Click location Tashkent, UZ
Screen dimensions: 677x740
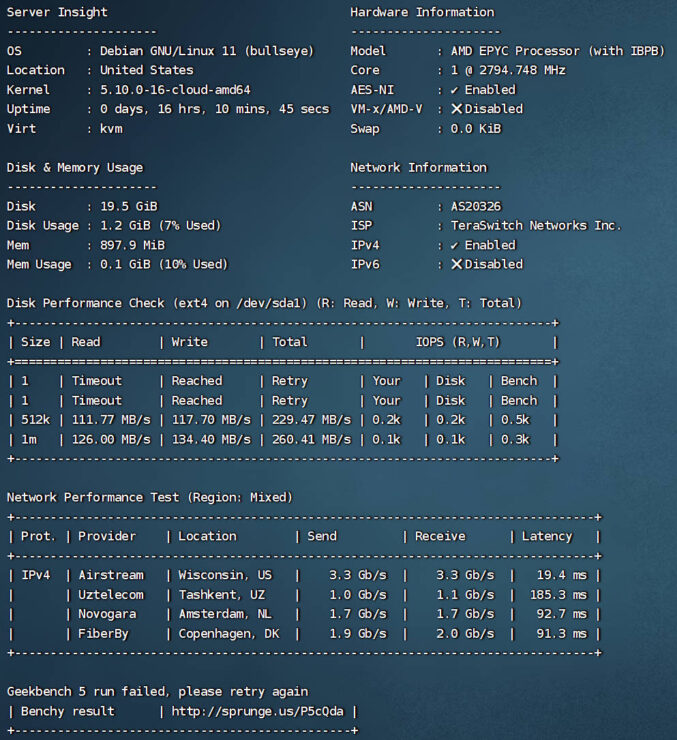[x=222, y=595]
